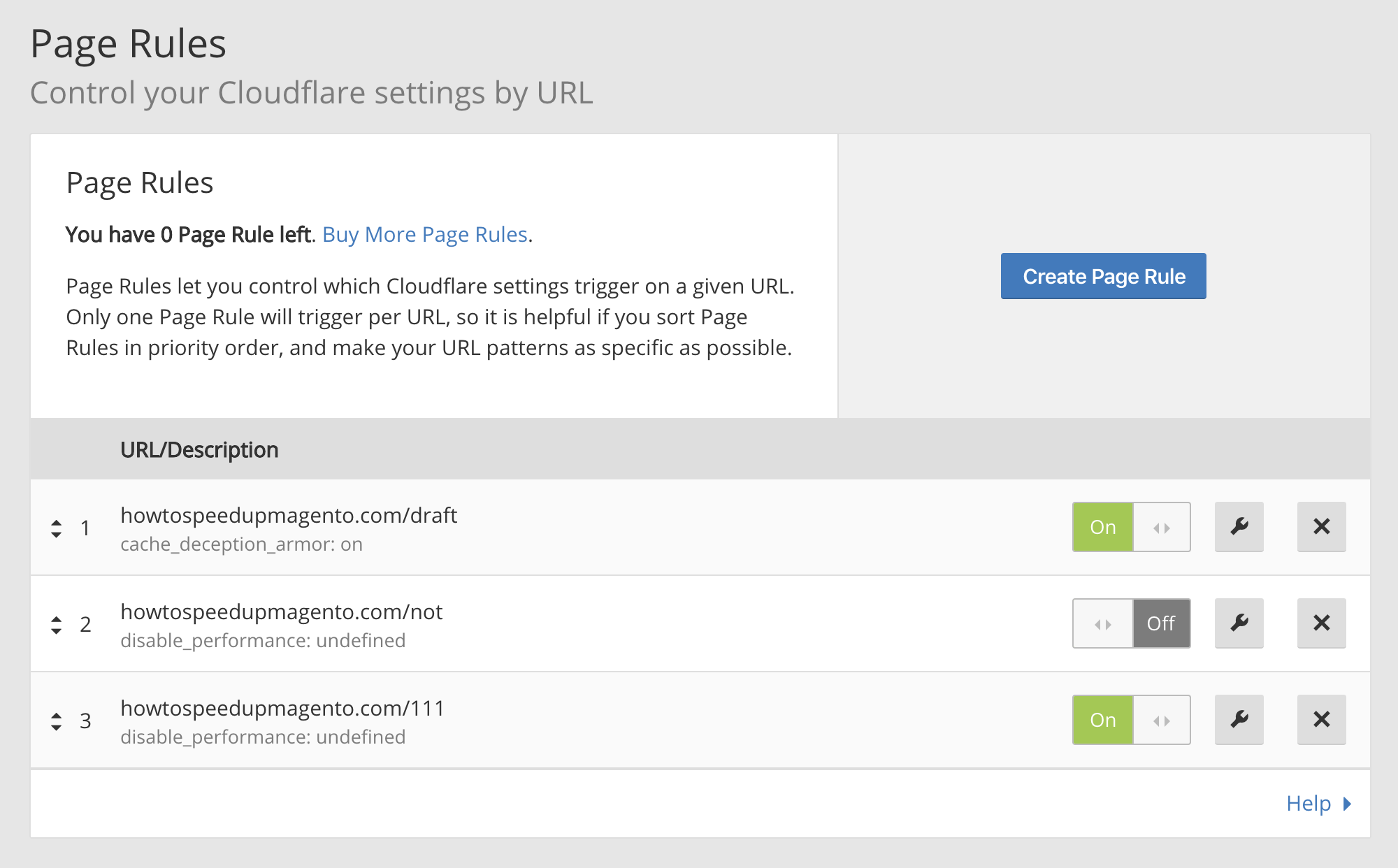Edit the /draft rule with wrench icon
1398x868 pixels.
coord(1239,527)
